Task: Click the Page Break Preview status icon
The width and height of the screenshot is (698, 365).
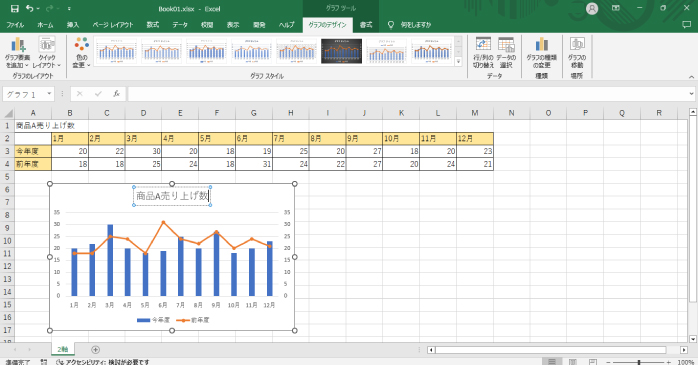Action: click(x=593, y=362)
